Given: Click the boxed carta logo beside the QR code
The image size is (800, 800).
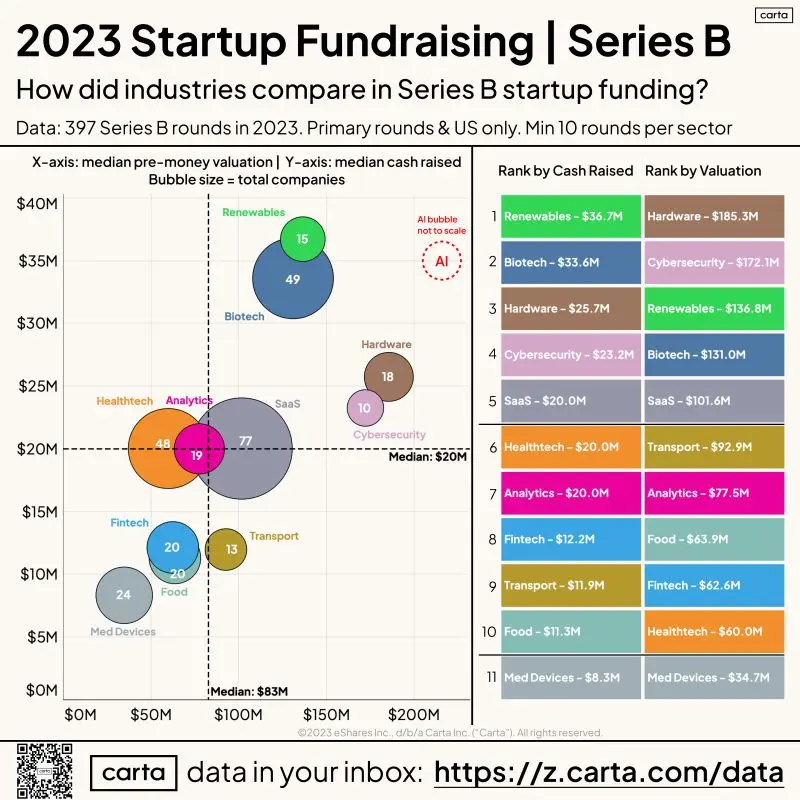Looking at the screenshot, I should 134,772.
